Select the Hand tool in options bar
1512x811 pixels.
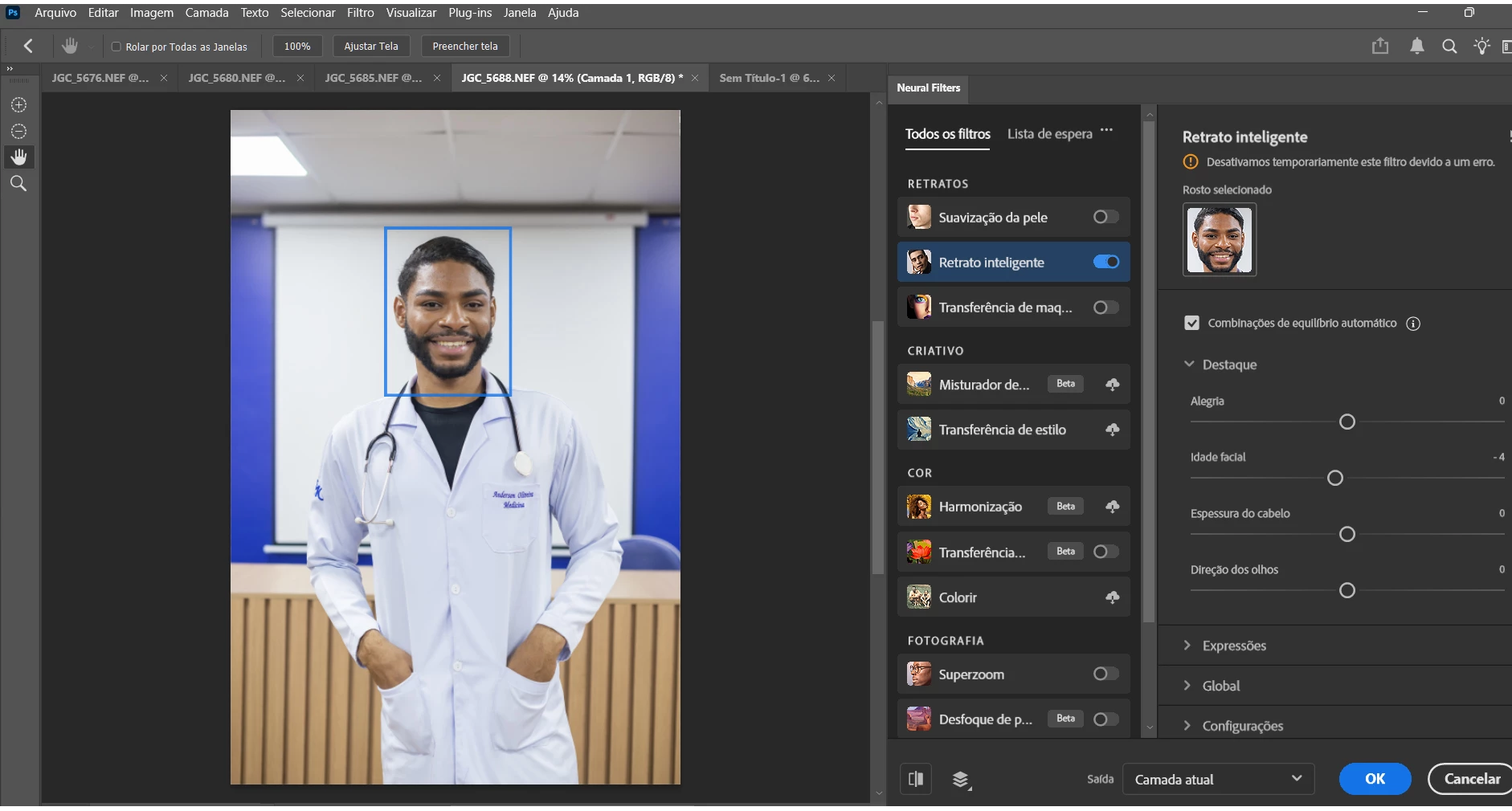(70, 46)
